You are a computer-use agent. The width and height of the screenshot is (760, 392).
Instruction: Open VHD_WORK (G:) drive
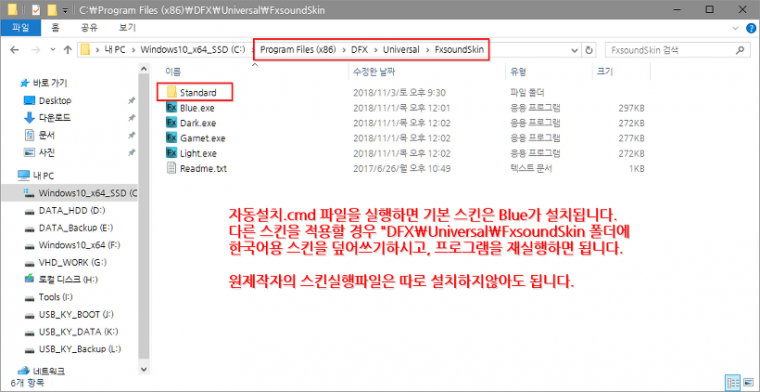pos(73,263)
